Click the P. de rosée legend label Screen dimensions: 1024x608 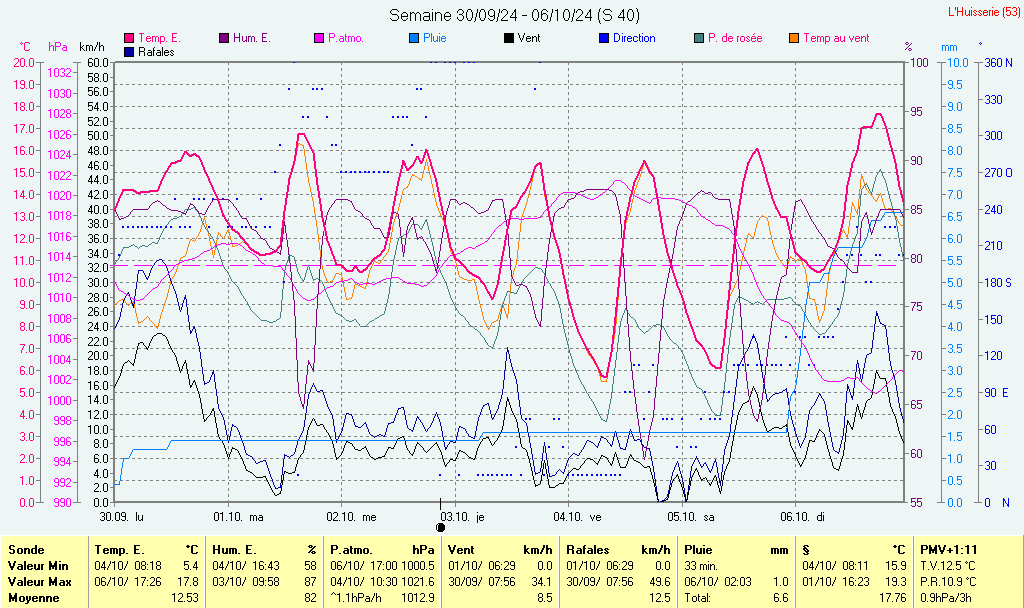point(735,39)
